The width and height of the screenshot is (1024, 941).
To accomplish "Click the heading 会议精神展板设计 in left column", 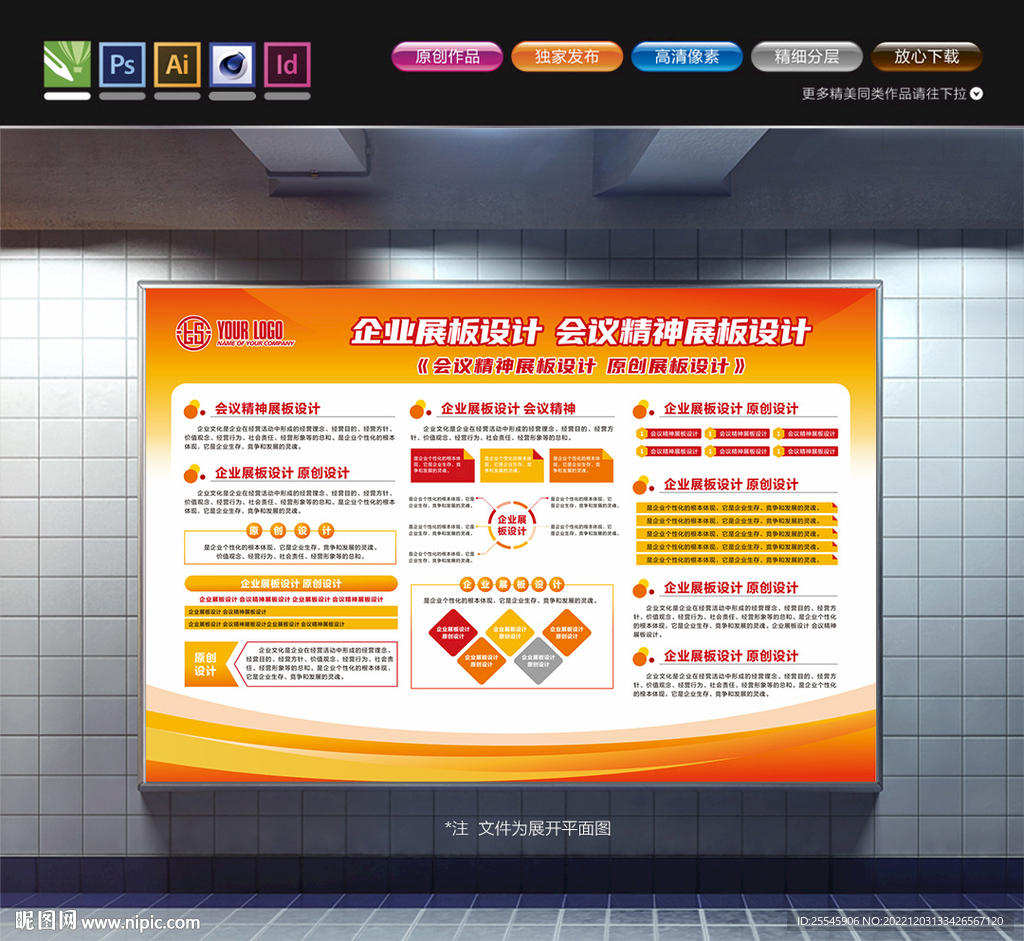I will point(267,409).
